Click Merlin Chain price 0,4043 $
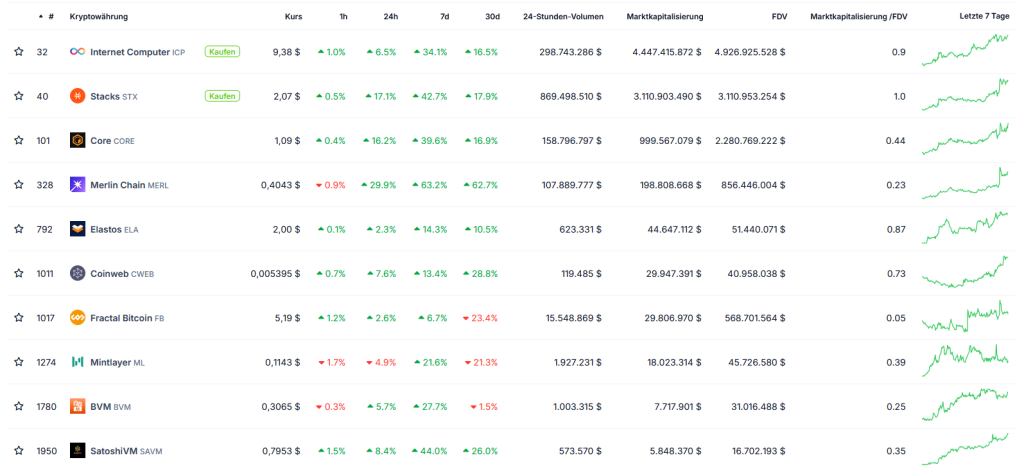This screenshot has width=1024, height=469. pyautogui.click(x=281, y=185)
